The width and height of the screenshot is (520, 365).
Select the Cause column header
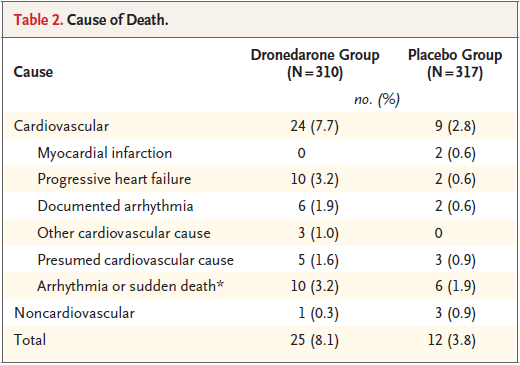point(33,72)
